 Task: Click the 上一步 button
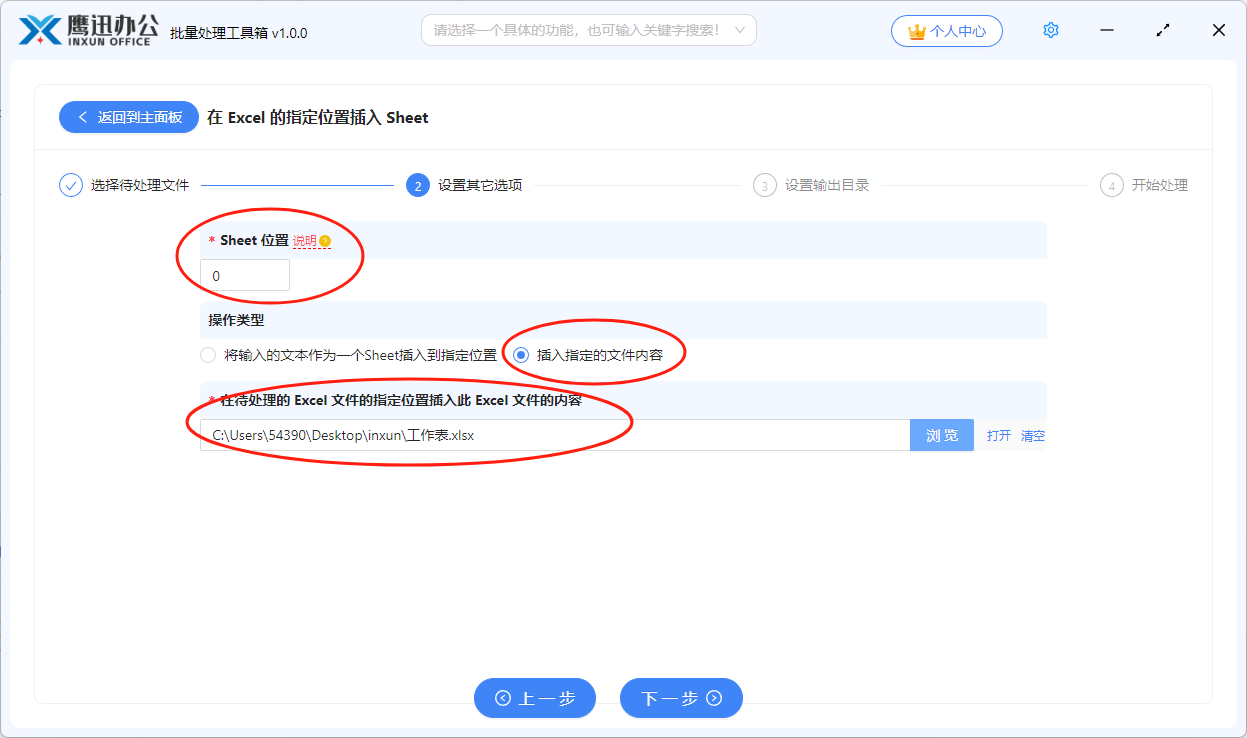(535, 698)
